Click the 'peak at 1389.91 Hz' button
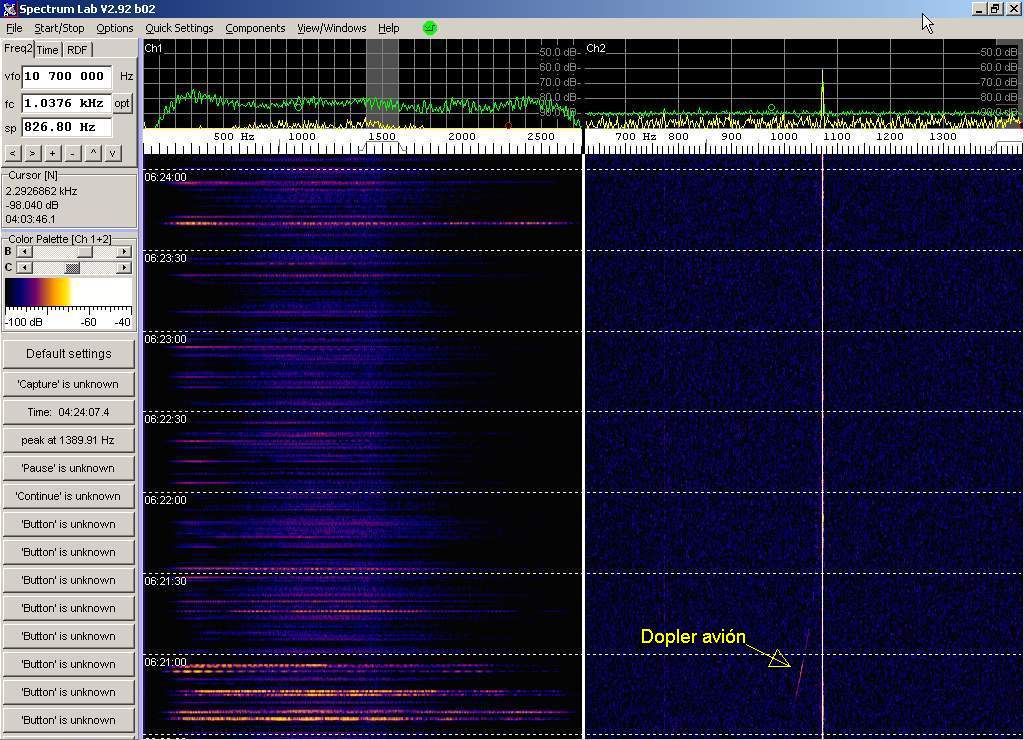Image resolution: width=1024 pixels, height=740 pixels. coord(68,440)
